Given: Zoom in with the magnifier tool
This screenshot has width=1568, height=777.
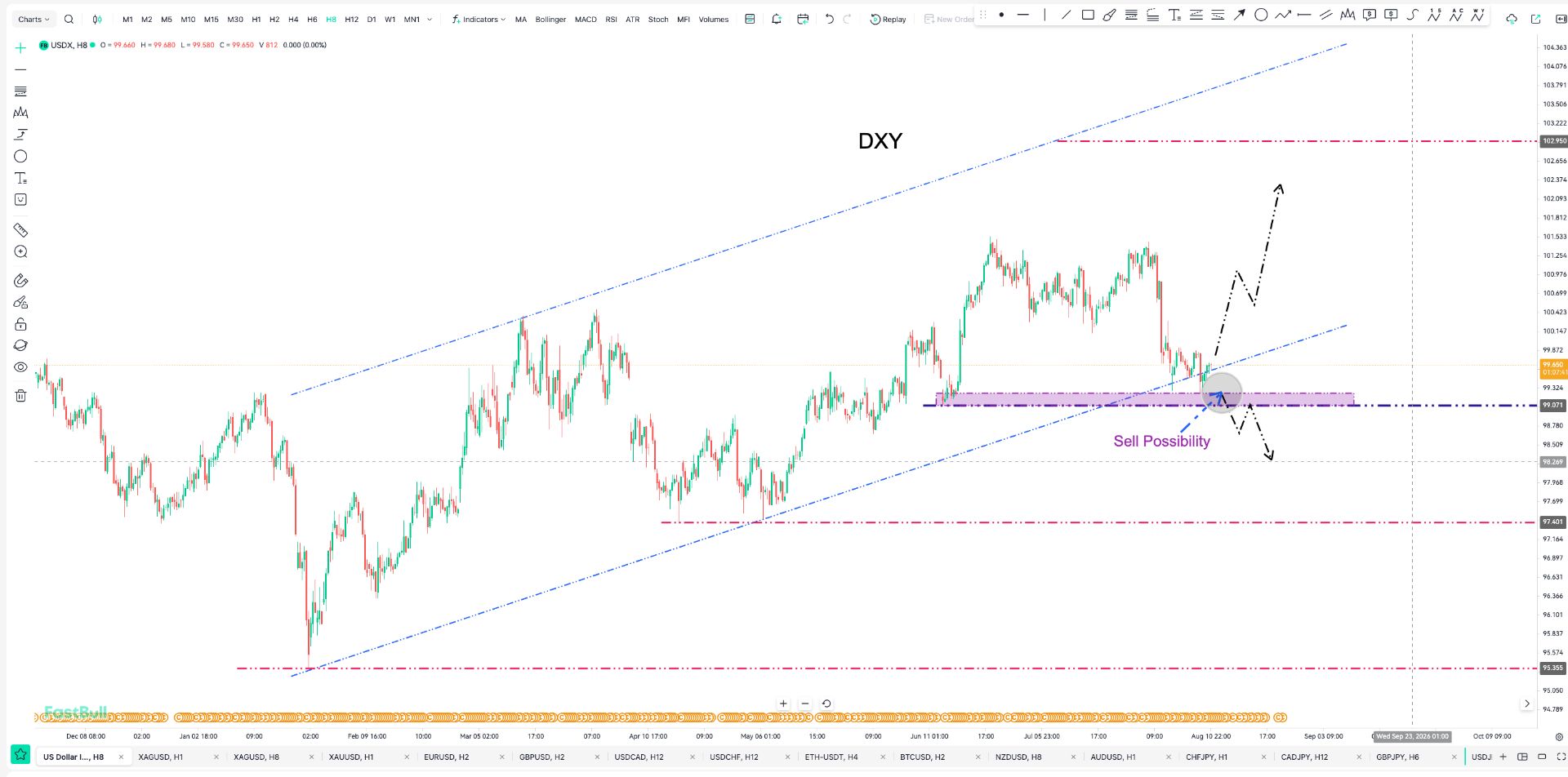Looking at the screenshot, I should click(20, 252).
